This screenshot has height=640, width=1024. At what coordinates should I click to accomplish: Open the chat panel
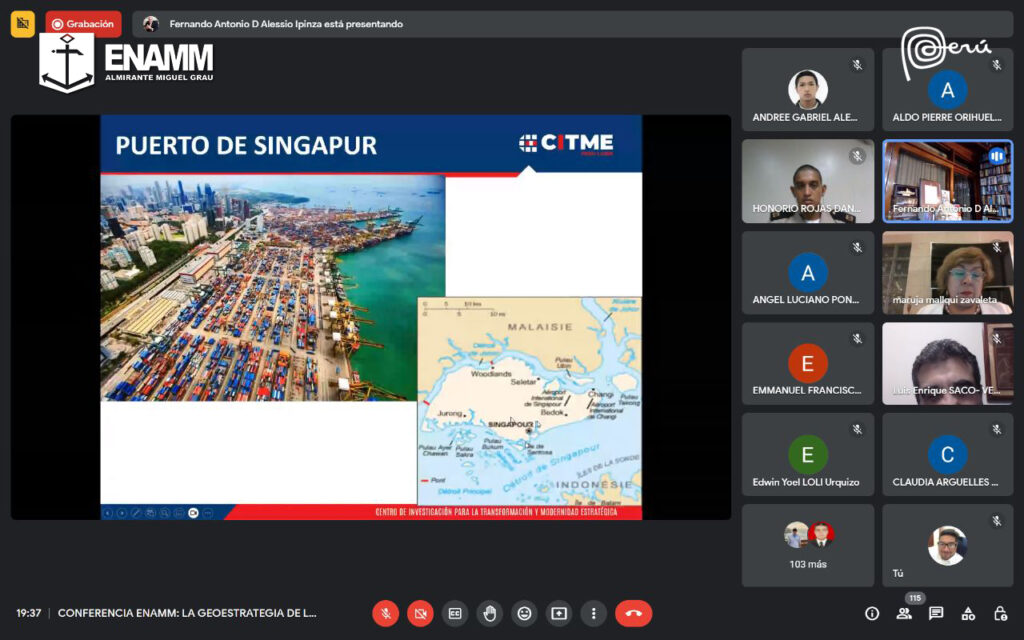pos(936,613)
